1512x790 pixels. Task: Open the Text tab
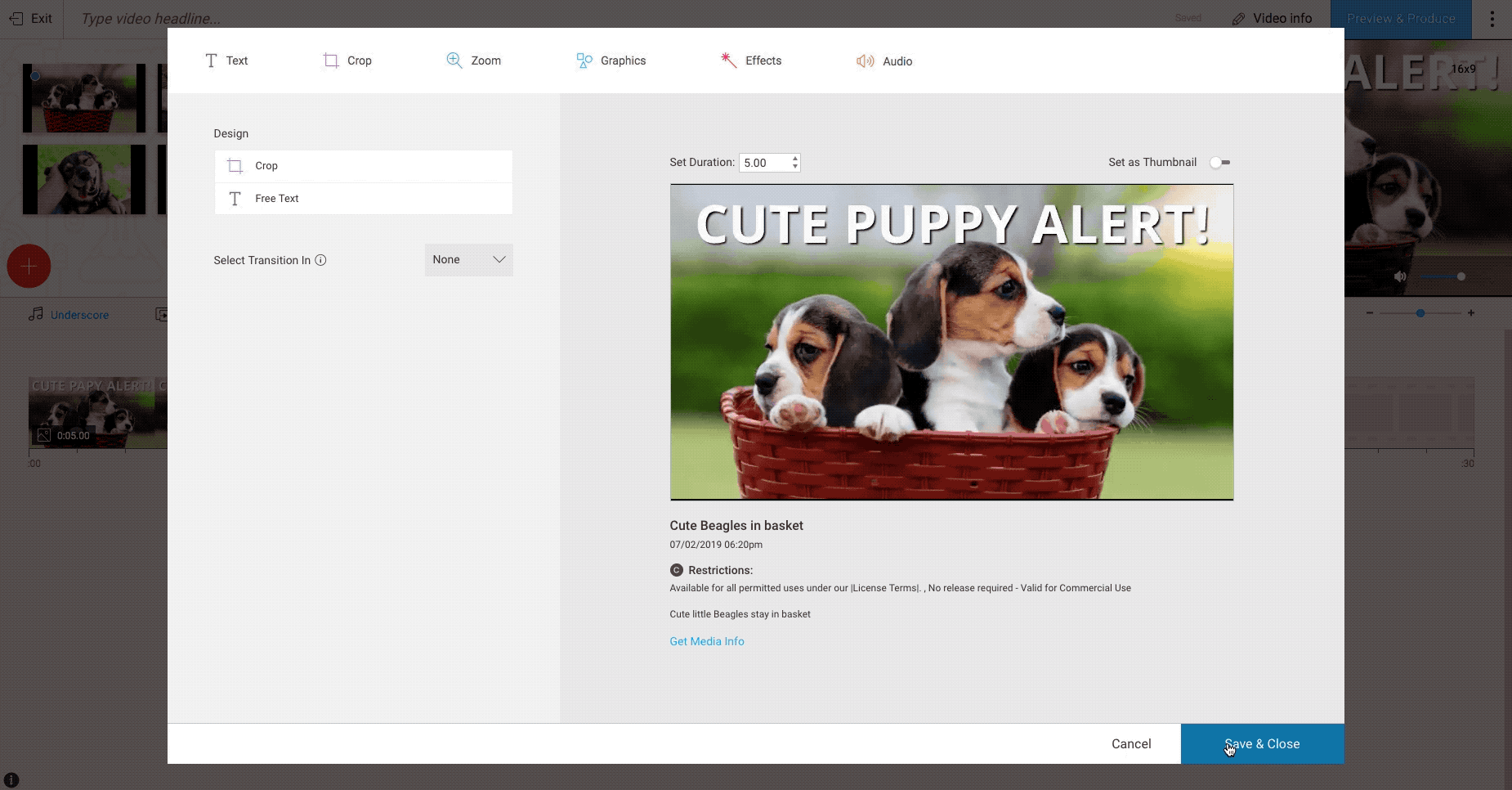226,61
